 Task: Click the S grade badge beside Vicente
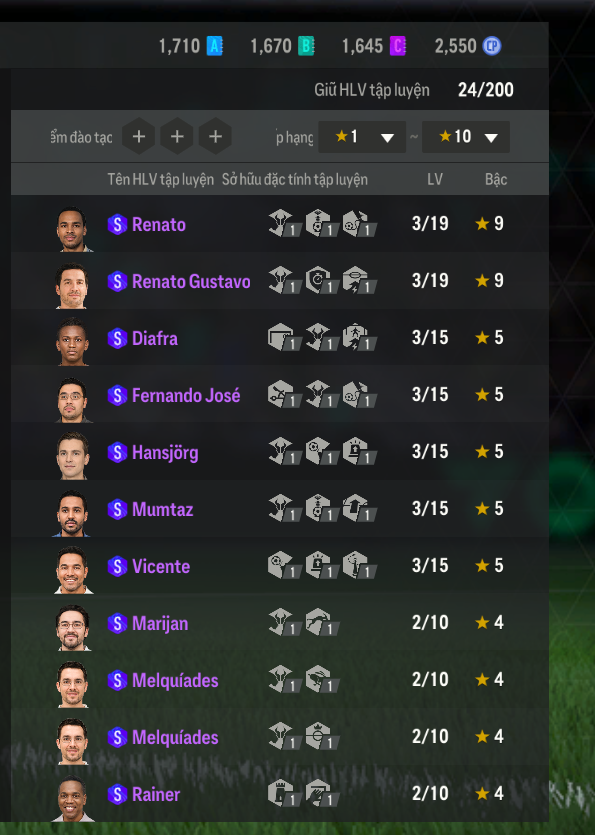pos(117,566)
